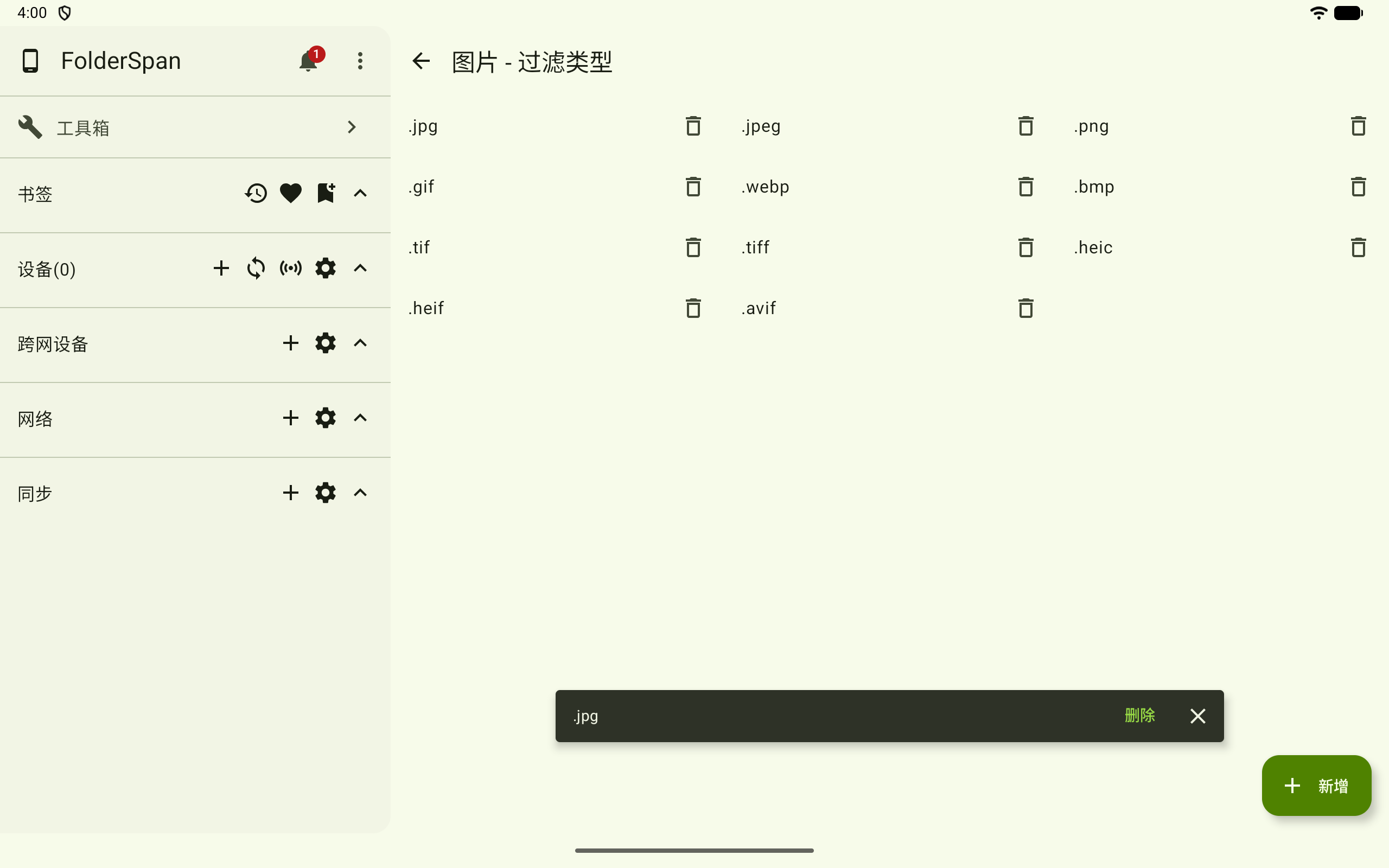The image size is (1389, 868).
Task: Delete the .jpeg filter type
Action: [1025, 126]
